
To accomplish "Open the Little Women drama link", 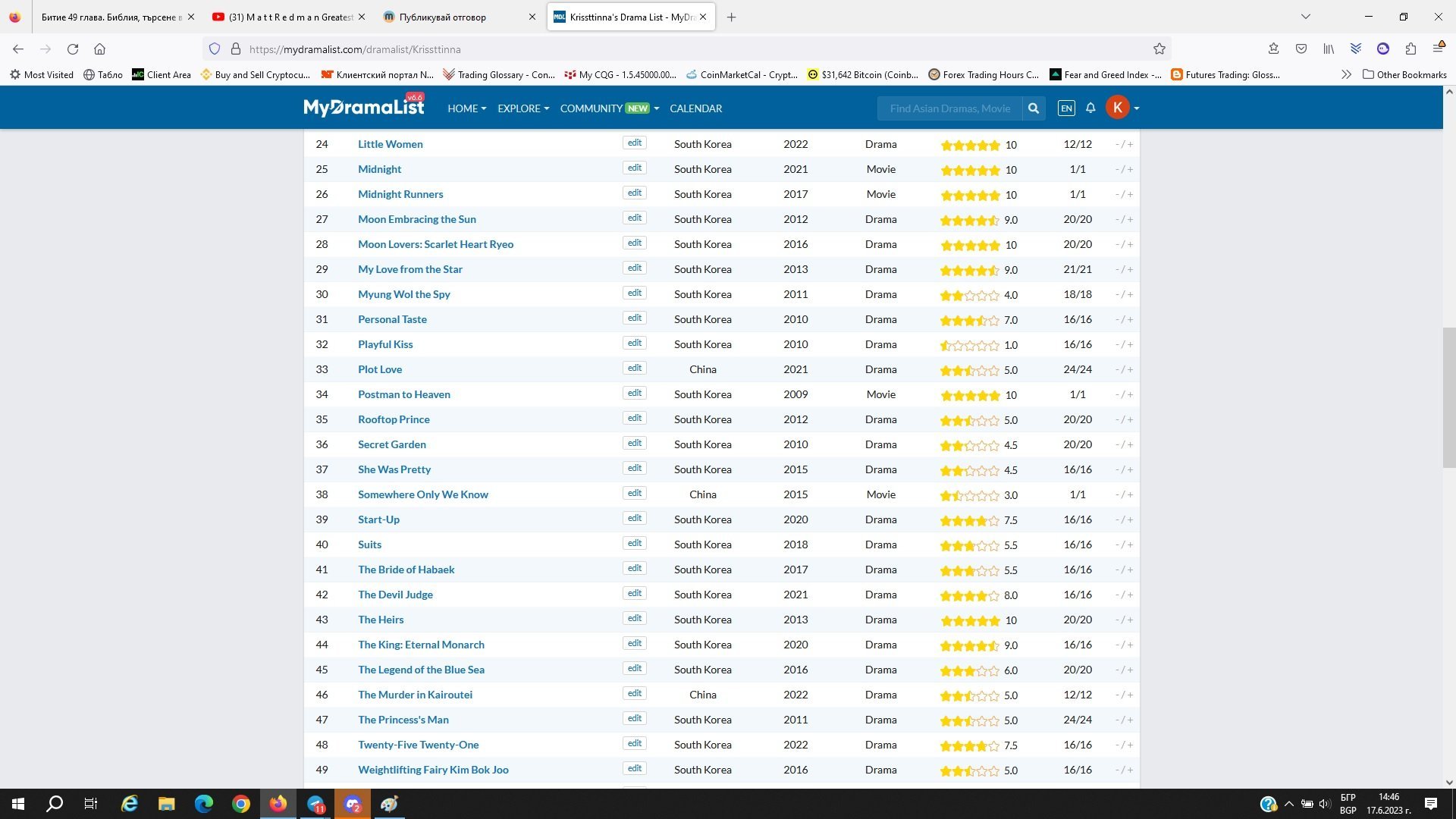I will [x=391, y=144].
